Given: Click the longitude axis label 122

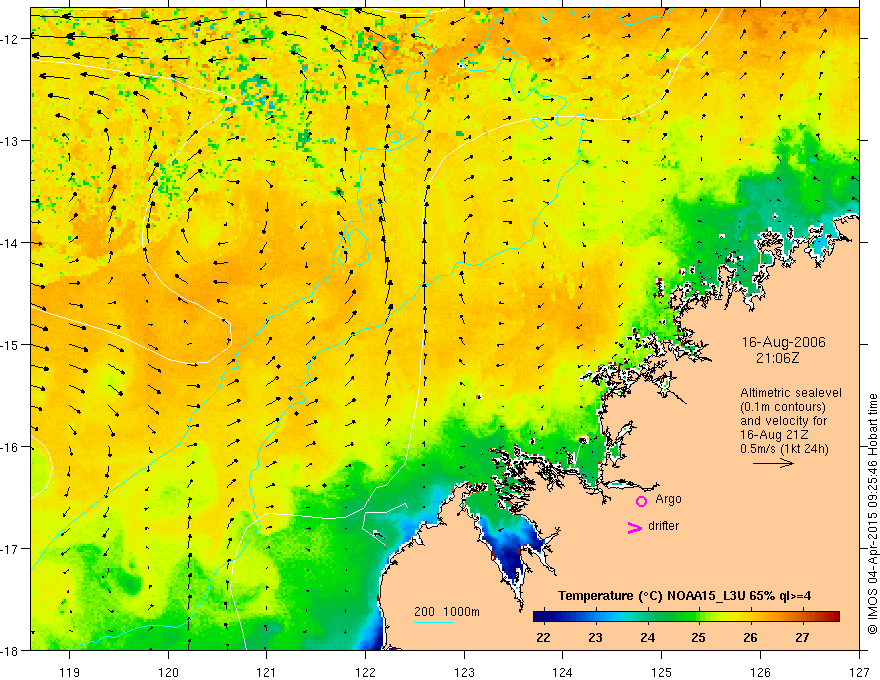Looking at the screenshot, I should point(365,673).
